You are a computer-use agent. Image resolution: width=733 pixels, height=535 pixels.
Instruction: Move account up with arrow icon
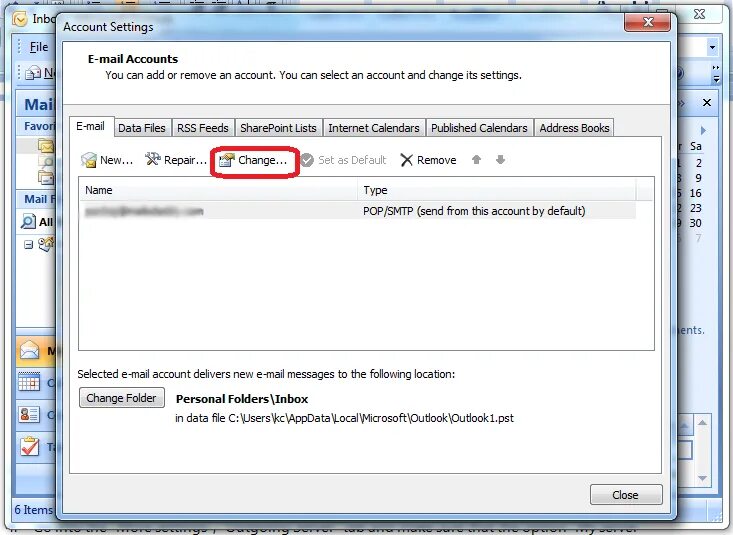tap(476, 160)
